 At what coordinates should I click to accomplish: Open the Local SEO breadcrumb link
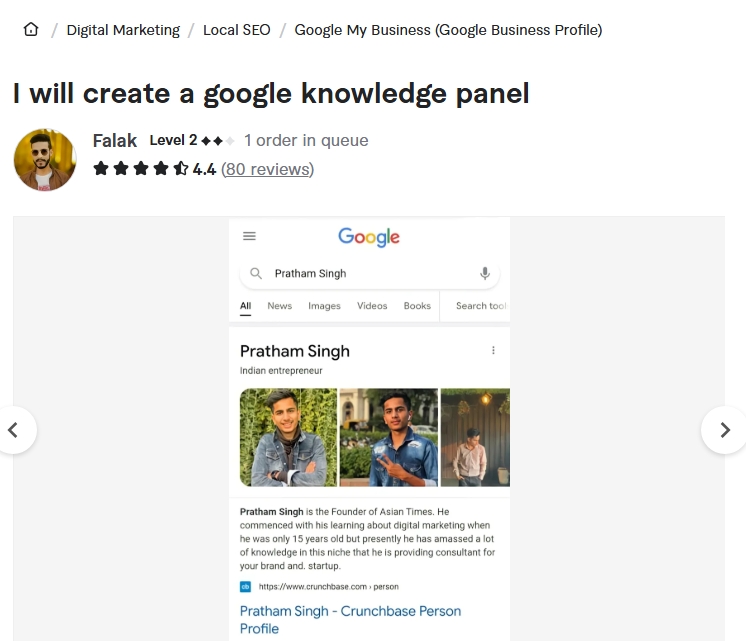pos(236,30)
